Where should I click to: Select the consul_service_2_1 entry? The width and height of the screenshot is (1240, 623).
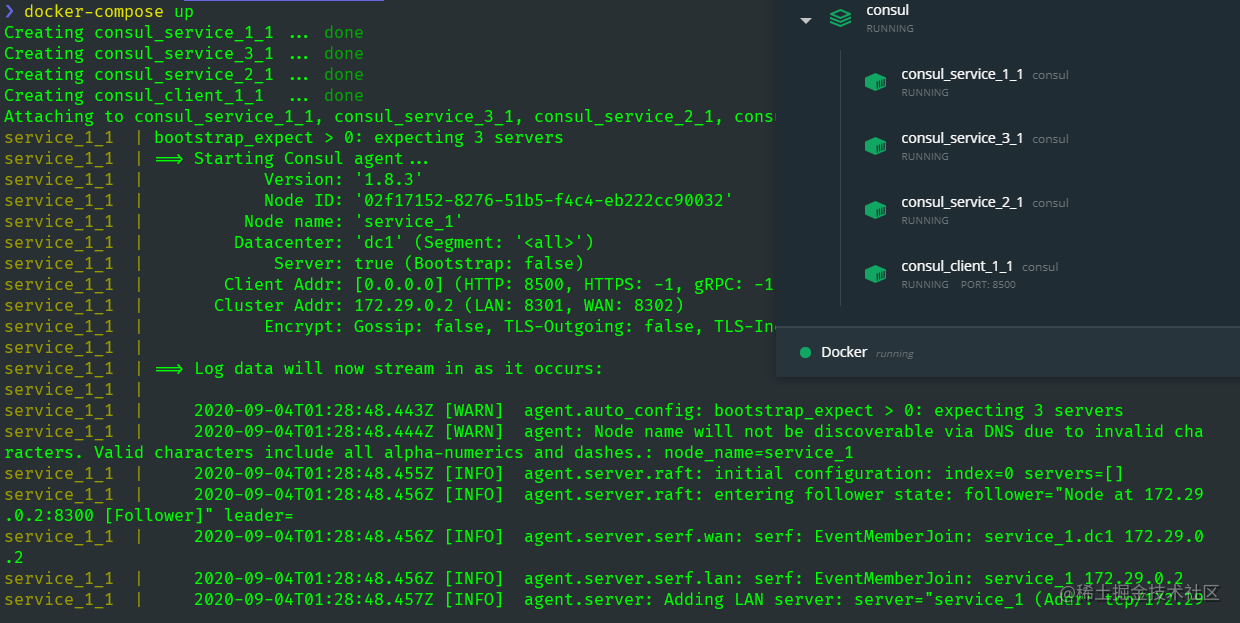[963, 201]
